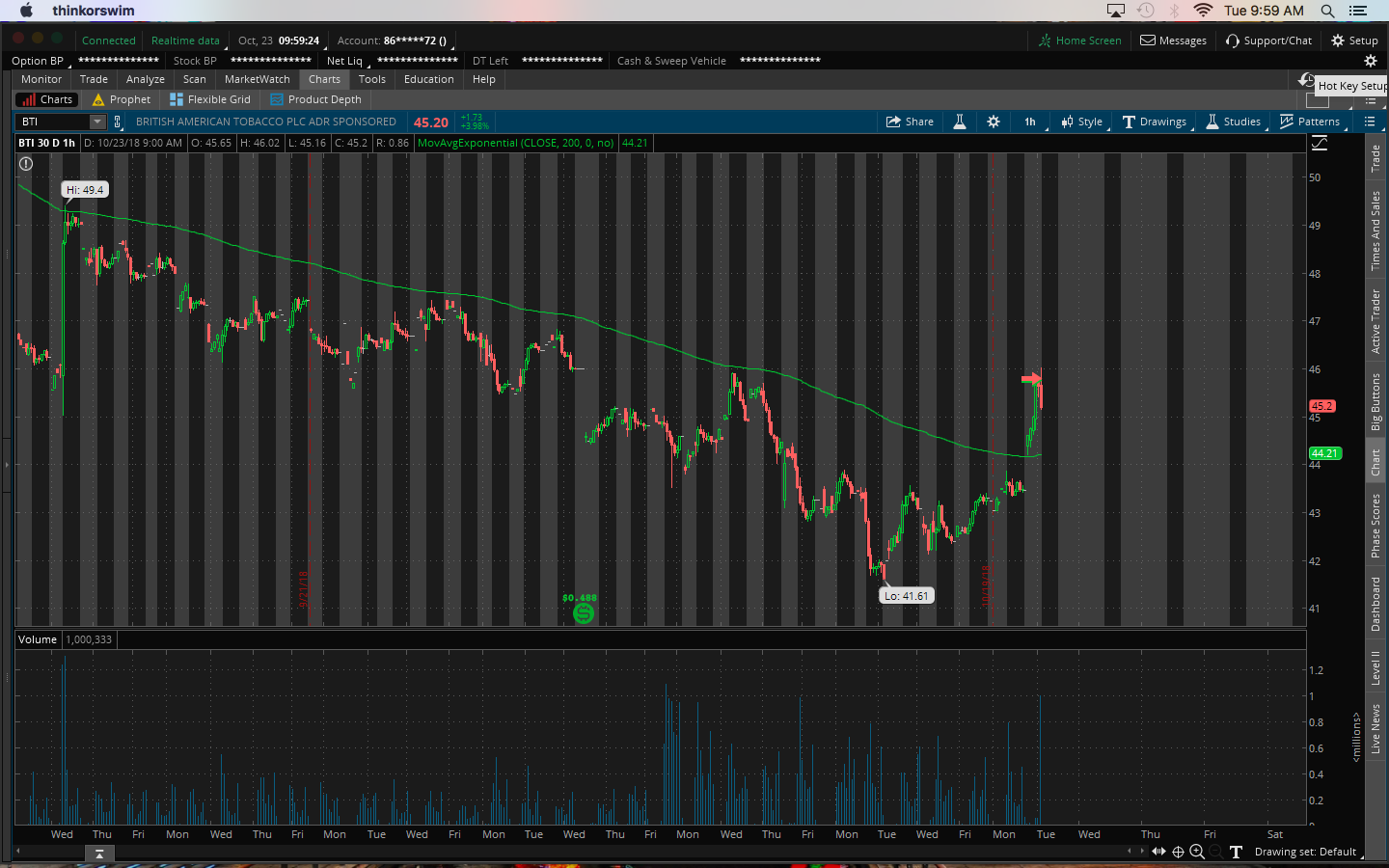Image resolution: width=1389 pixels, height=868 pixels.
Task: Open Support/Chat
Action: pyautogui.click(x=1268, y=41)
